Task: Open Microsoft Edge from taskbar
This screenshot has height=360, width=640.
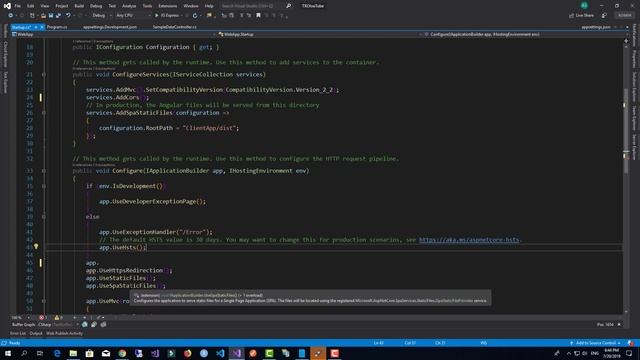Action: pyautogui.click(x=57, y=353)
